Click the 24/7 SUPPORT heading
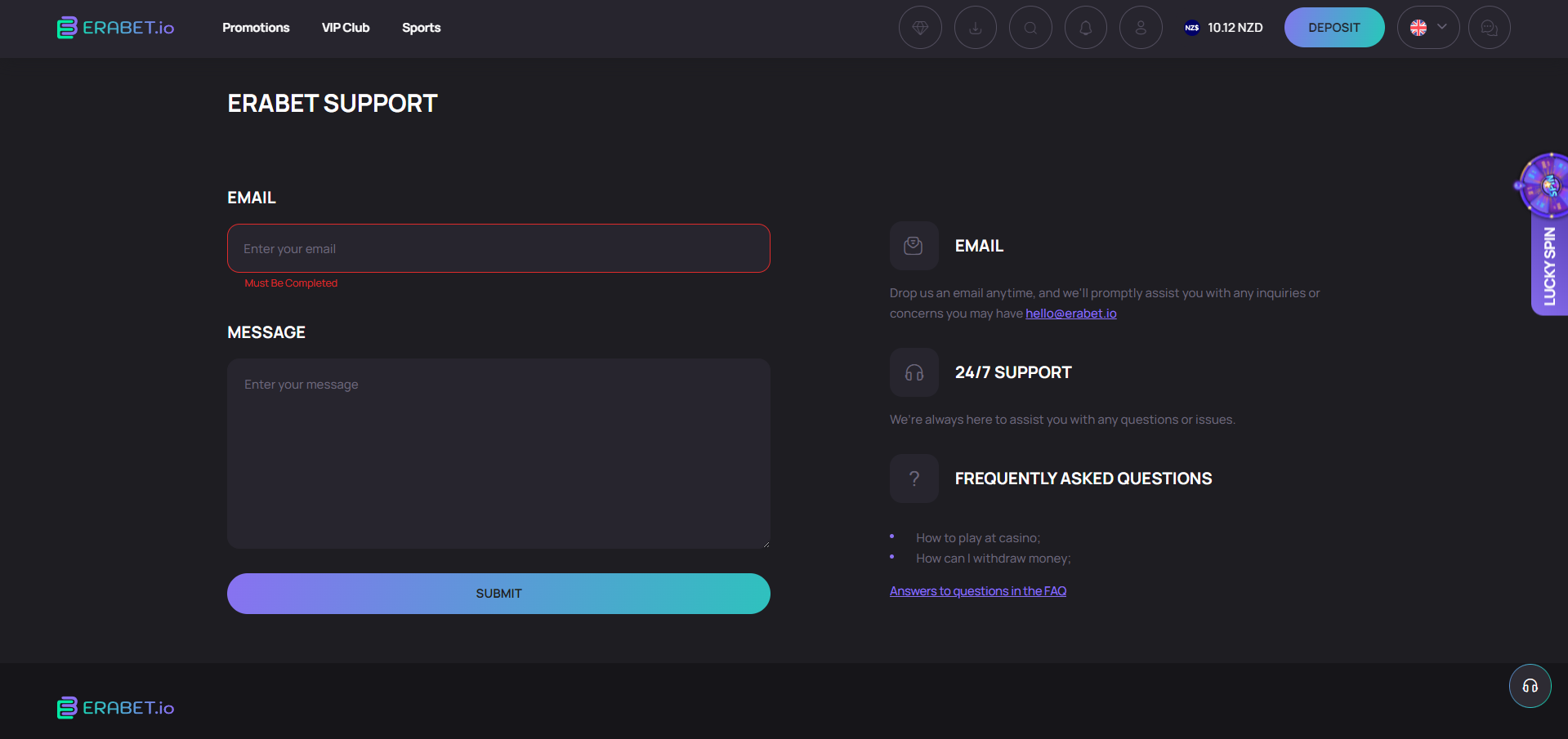The width and height of the screenshot is (1568, 739). coord(1013,372)
